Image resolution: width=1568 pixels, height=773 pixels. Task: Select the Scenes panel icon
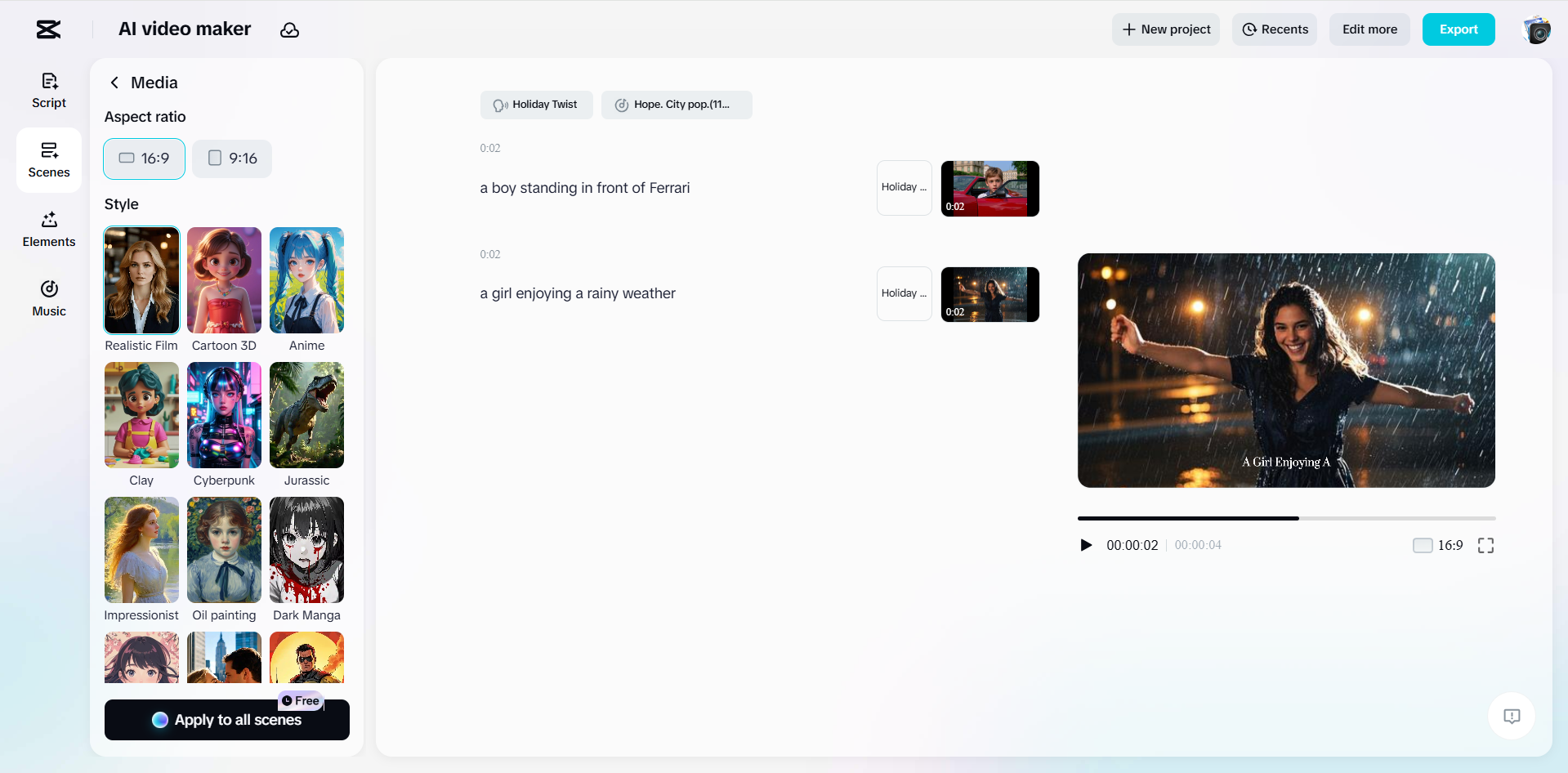click(48, 159)
